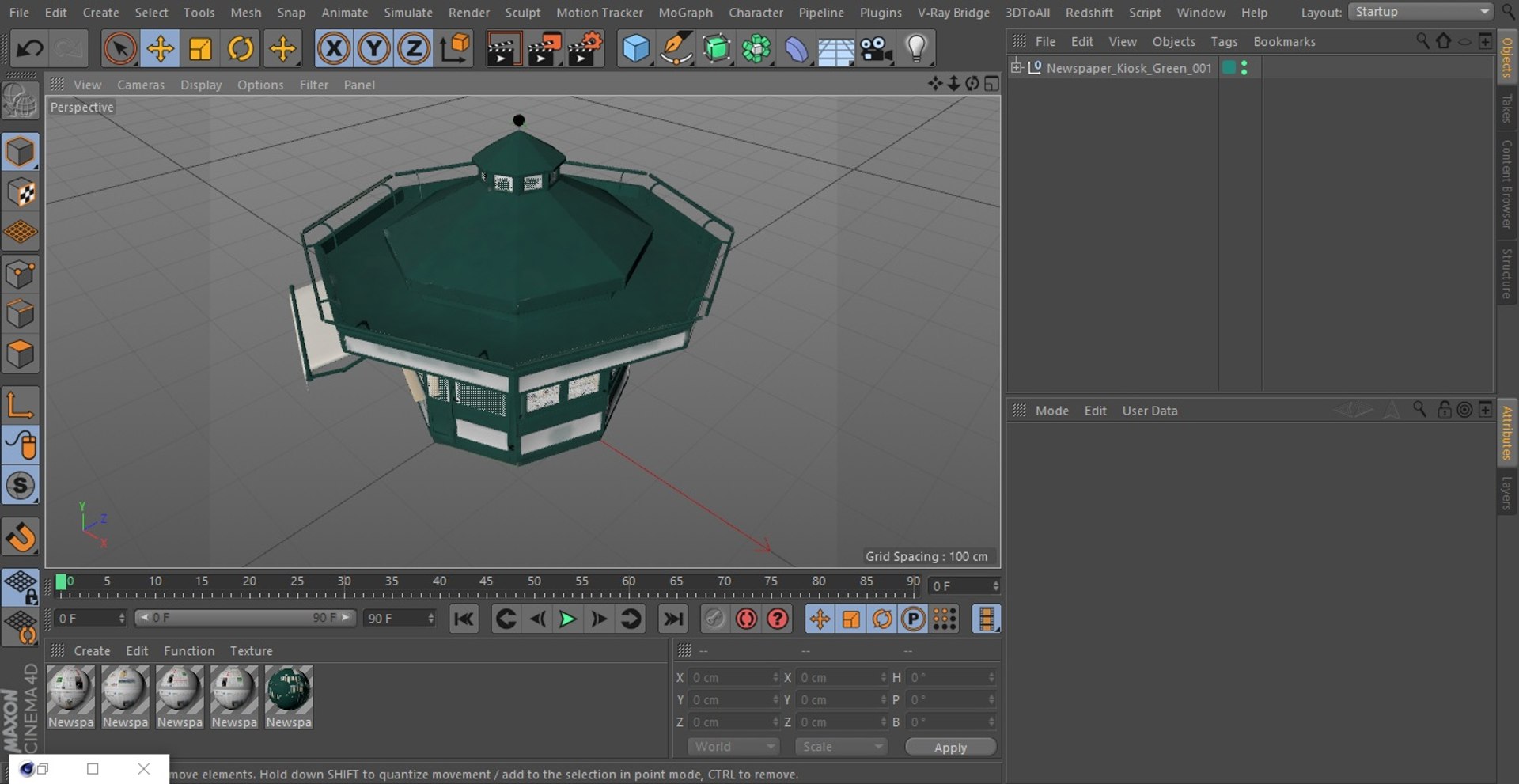
Task: Select the green Newspa material thumbnail
Action: tap(289, 697)
